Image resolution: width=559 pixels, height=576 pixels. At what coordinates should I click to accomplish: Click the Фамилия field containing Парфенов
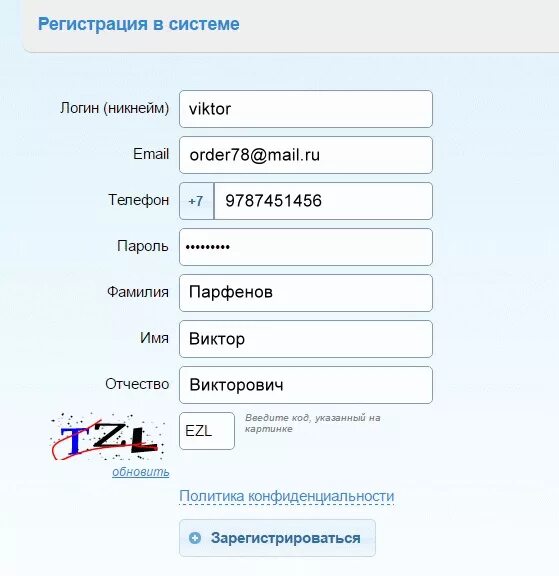(x=306, y=293)
